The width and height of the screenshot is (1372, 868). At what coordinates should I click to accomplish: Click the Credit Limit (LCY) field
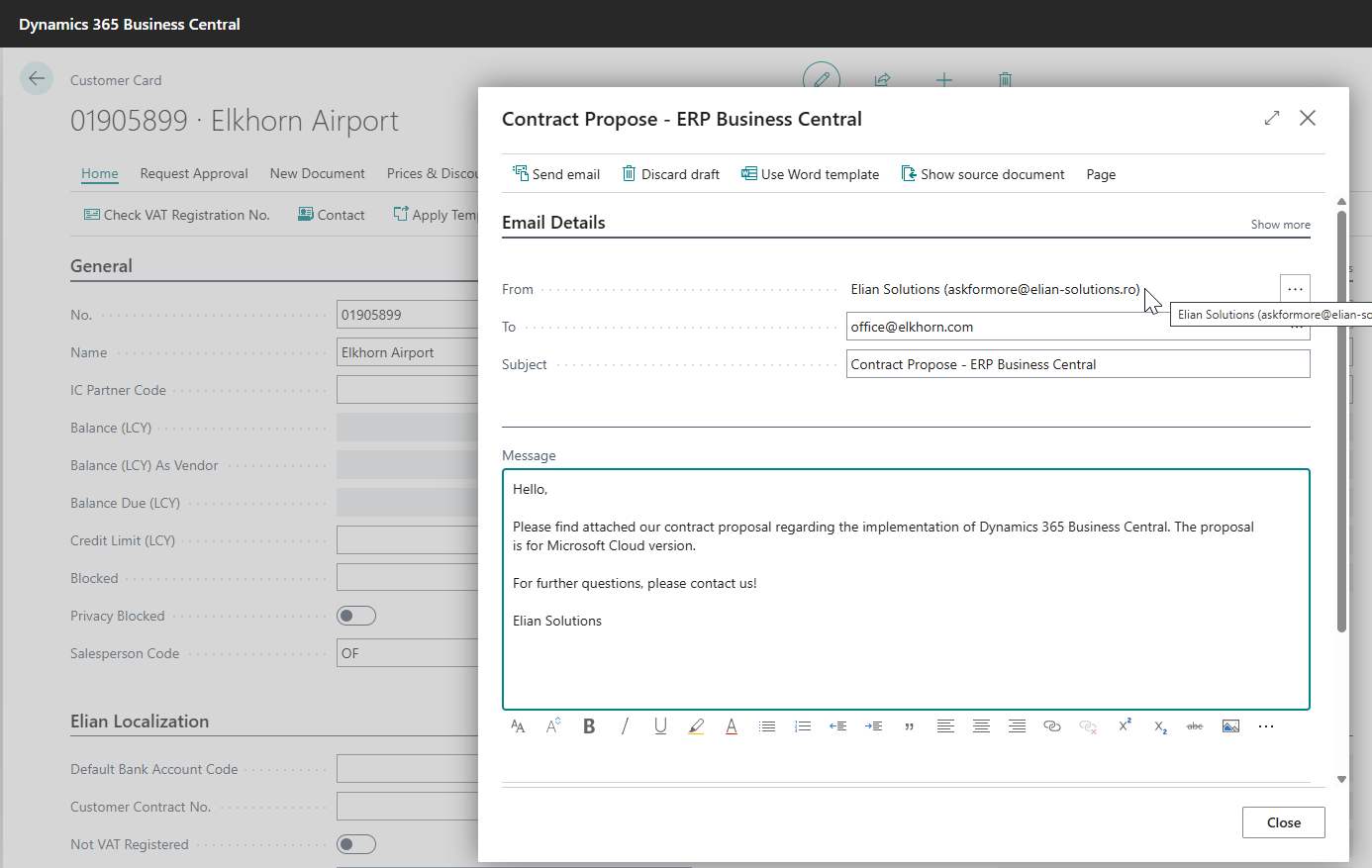click(x=408, y=540)
